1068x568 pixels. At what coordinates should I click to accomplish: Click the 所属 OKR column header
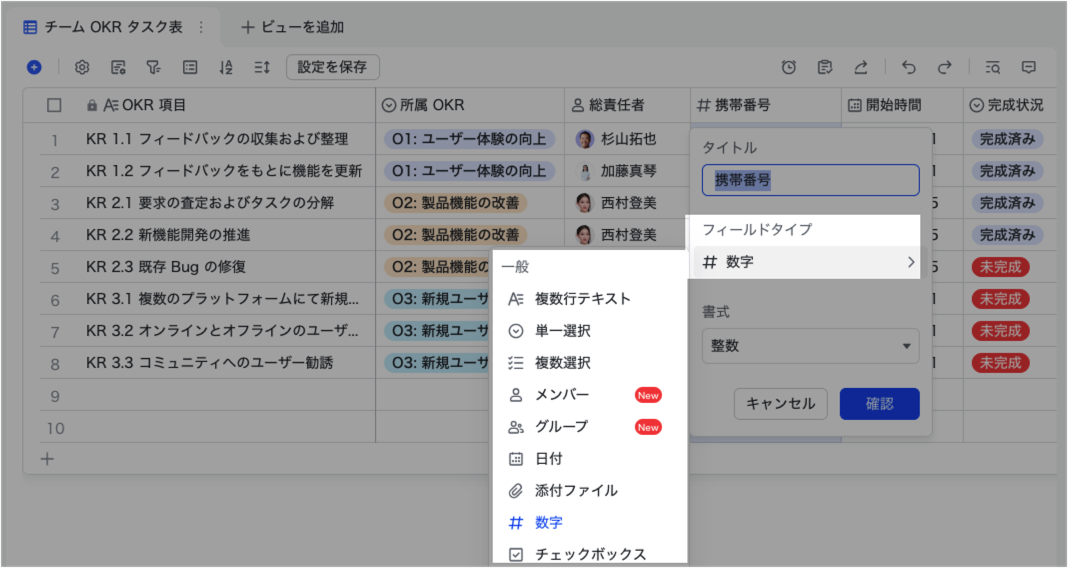[470, 105]
